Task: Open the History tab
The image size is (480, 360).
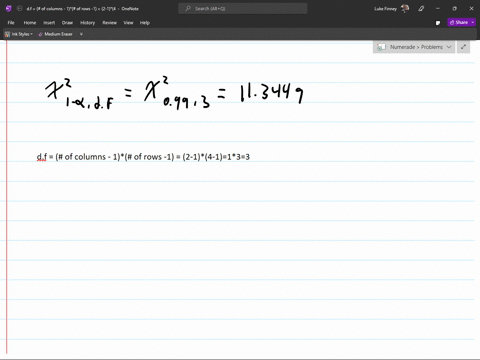Action: pyautogui.click(x=88, y=23)
